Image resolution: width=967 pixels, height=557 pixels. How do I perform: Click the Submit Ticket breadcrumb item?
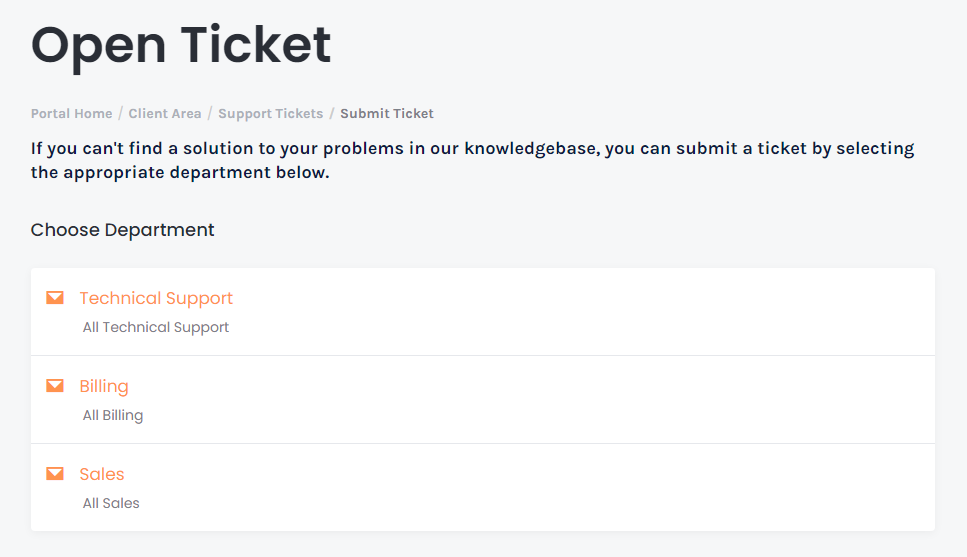point(387,113)
